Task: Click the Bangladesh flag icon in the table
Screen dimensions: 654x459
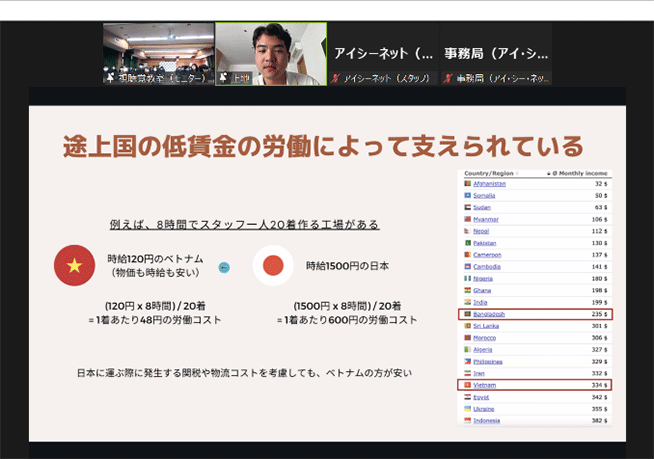Action: tap(468, 314)
